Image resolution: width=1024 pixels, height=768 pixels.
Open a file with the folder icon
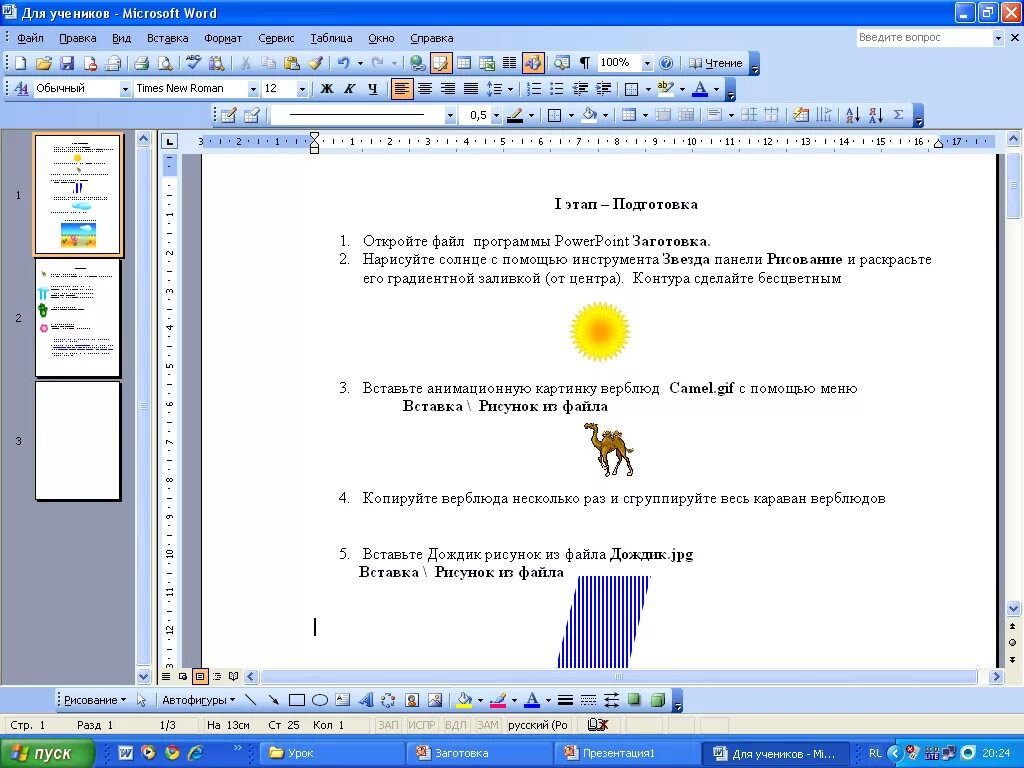pos(44,63)
